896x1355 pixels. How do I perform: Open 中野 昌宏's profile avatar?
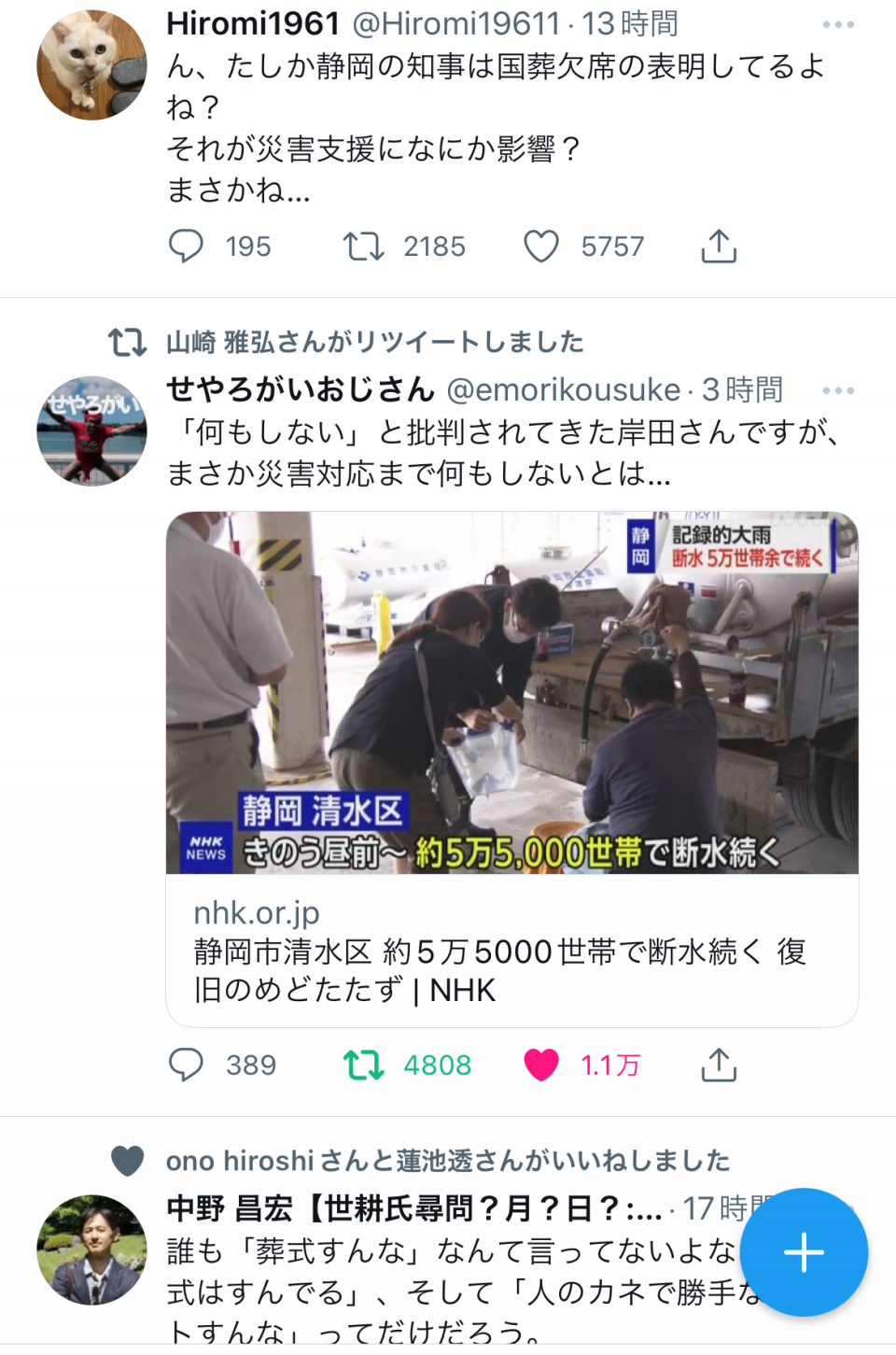point(91,1249)
